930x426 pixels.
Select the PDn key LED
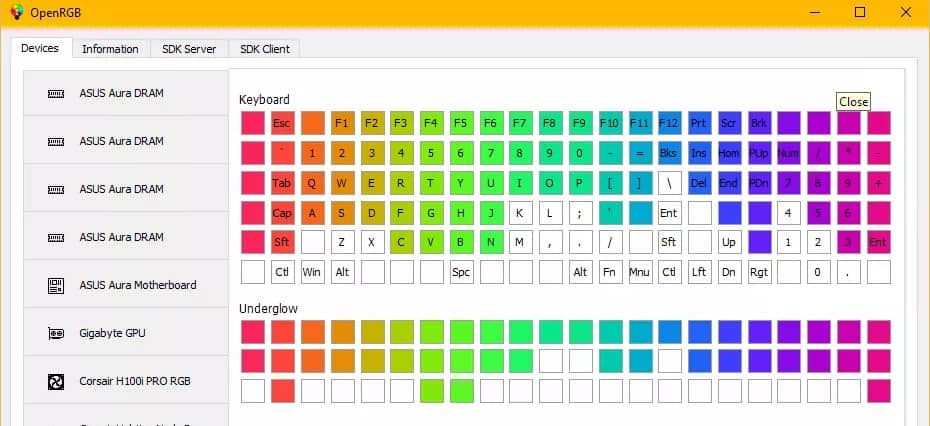759,183
